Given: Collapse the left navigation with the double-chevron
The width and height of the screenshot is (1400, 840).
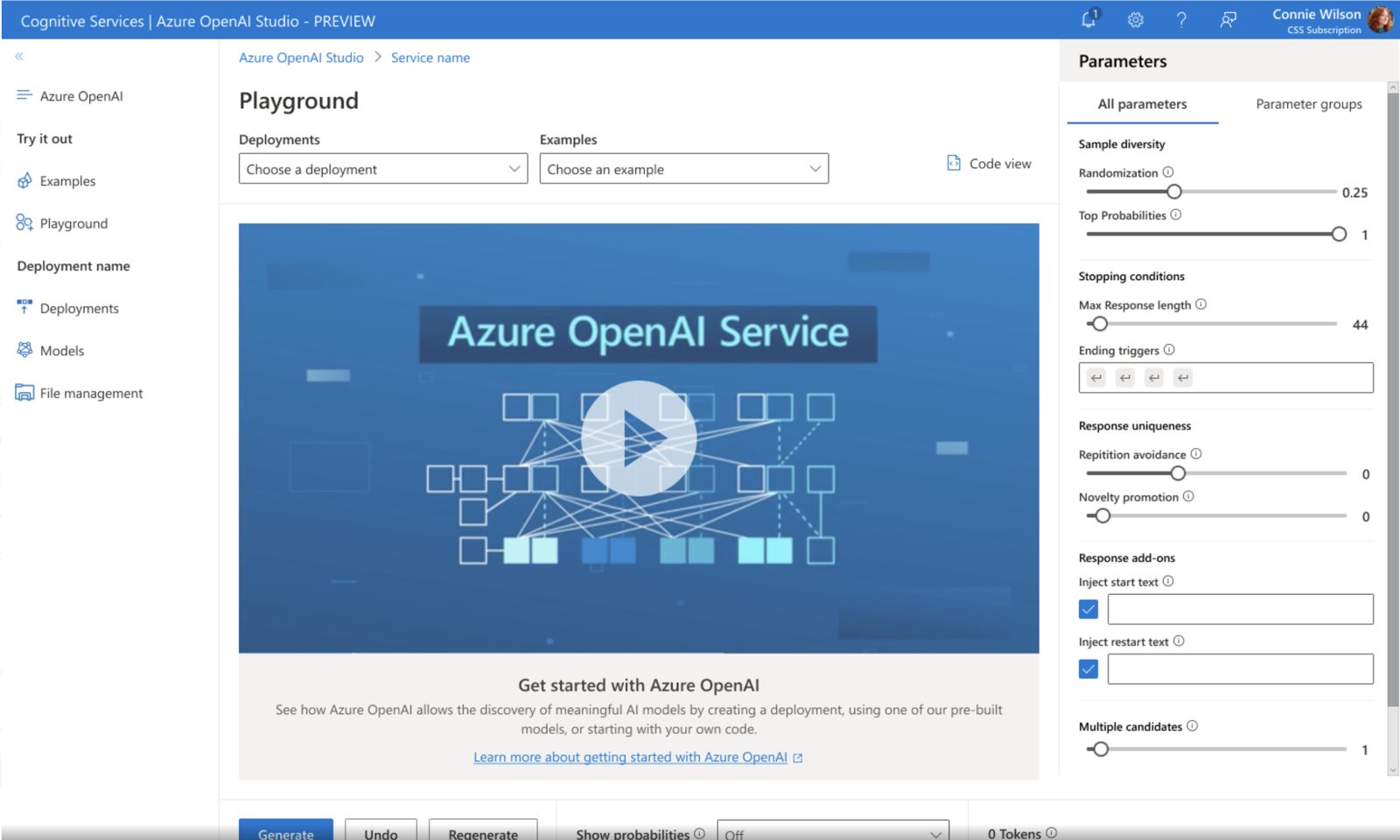Looking at the screenshot, I should [19, 56].
